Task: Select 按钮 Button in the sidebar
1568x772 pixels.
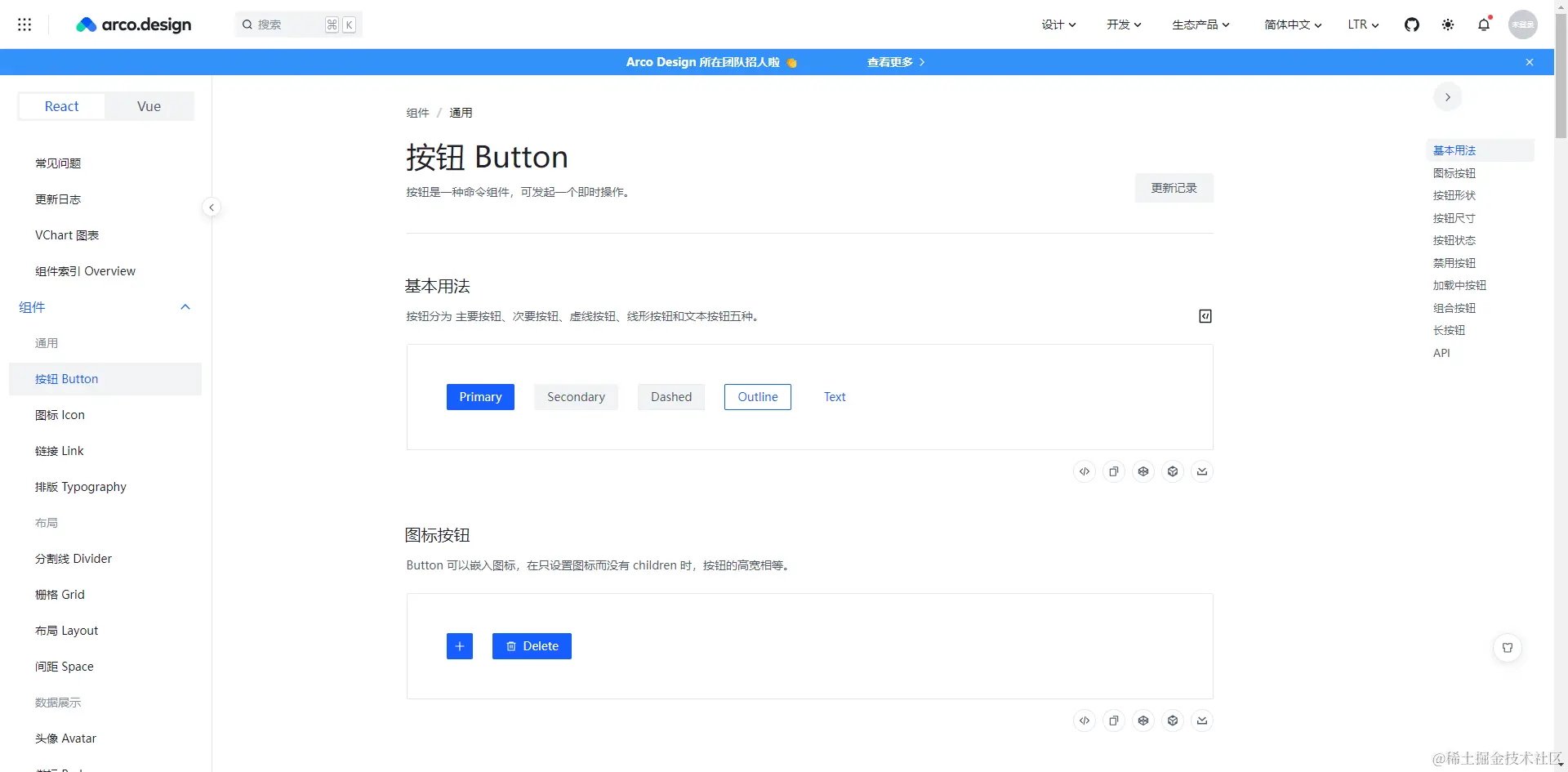Action: [x=105, y=379]
